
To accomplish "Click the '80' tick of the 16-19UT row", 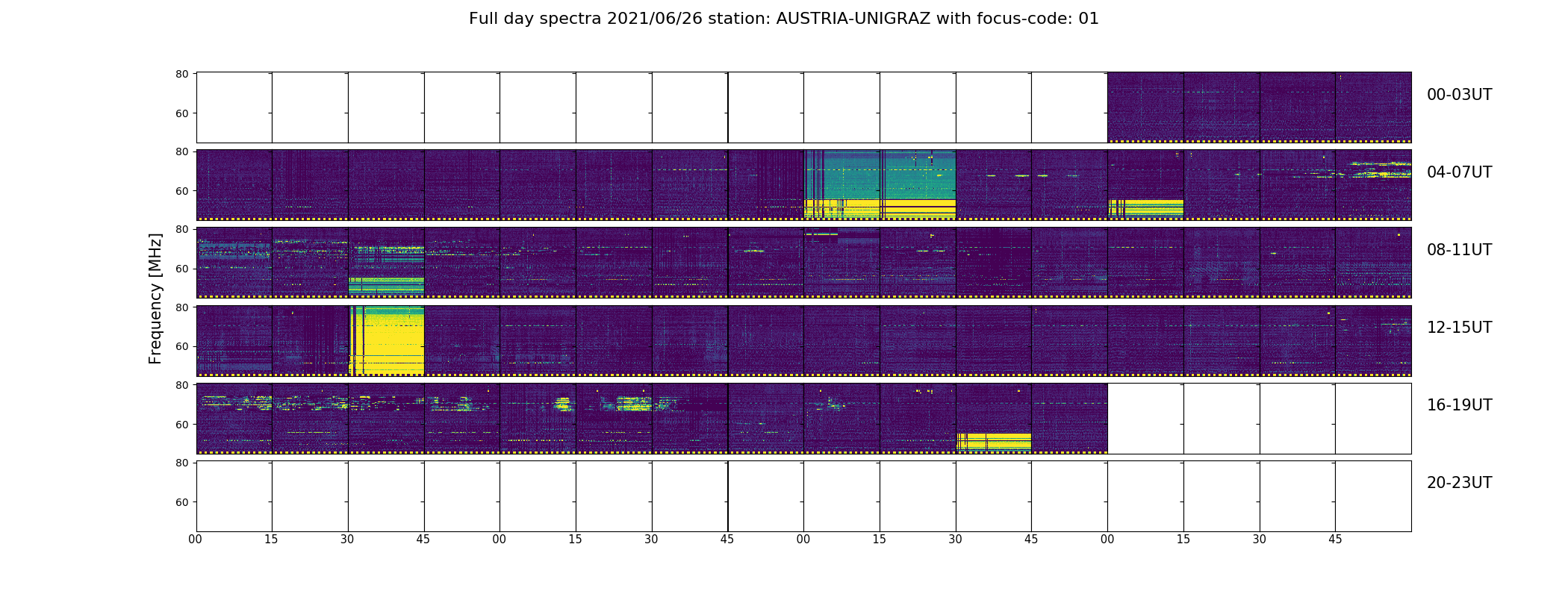I will (181, 385).
